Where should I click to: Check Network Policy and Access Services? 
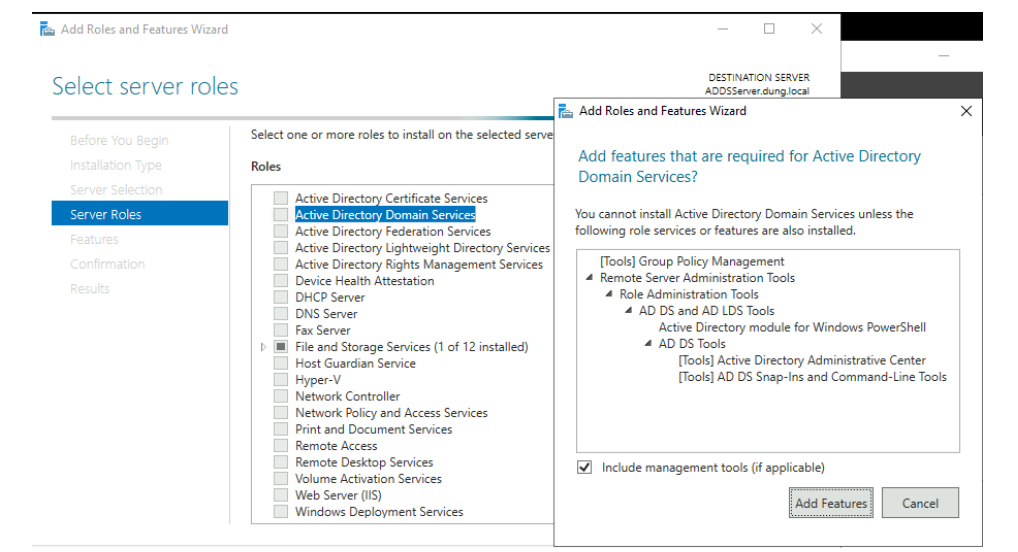click(x=280, y=412)
